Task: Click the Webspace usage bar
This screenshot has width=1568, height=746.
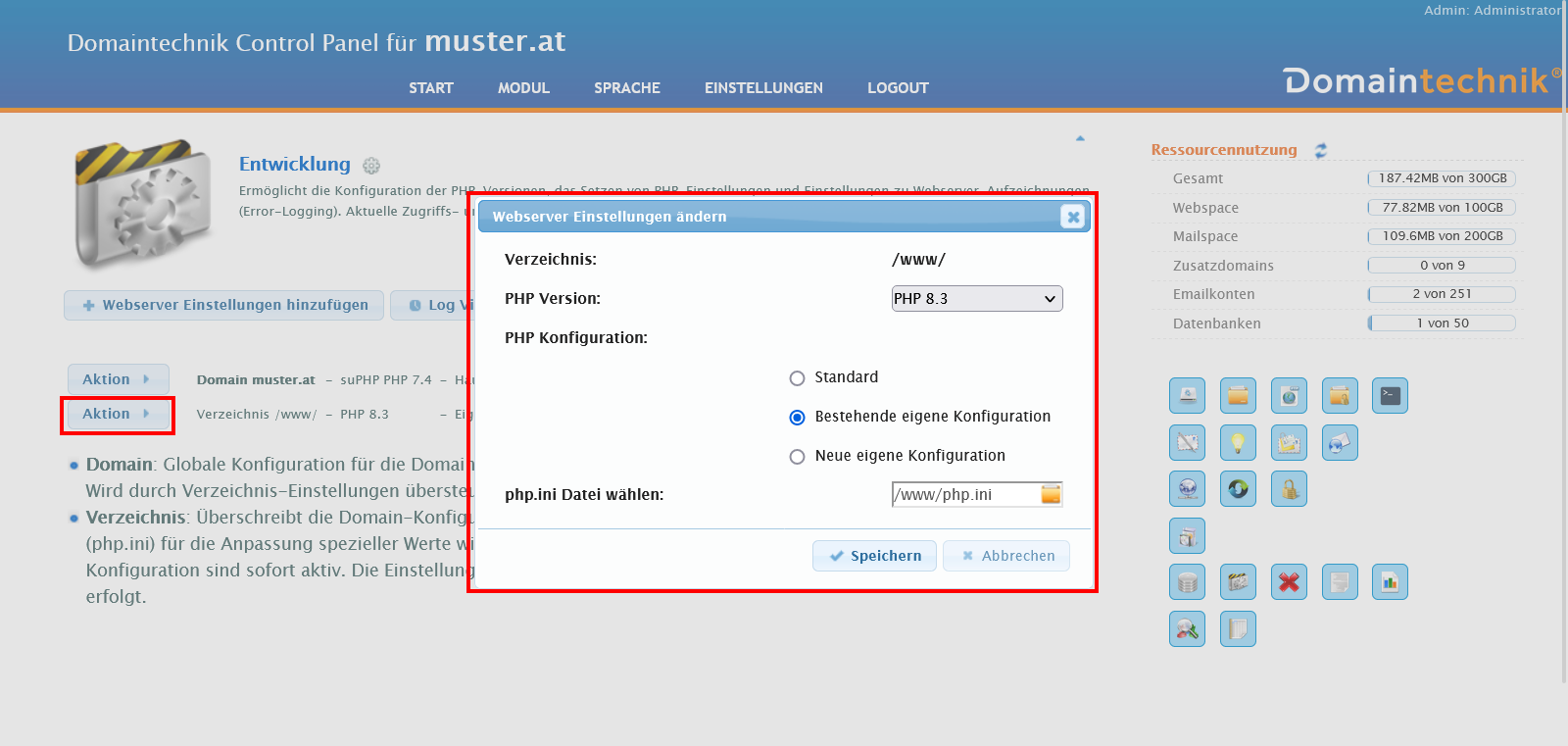Action: point(1442,208)
